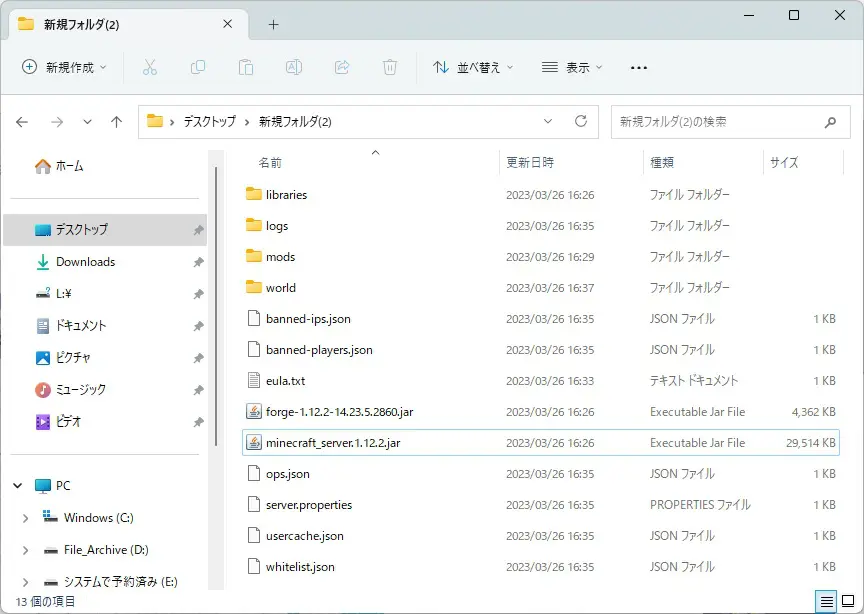864x614 pixels.
Task: Click the Delete trash can icon
Action: (x=390, y=67)
